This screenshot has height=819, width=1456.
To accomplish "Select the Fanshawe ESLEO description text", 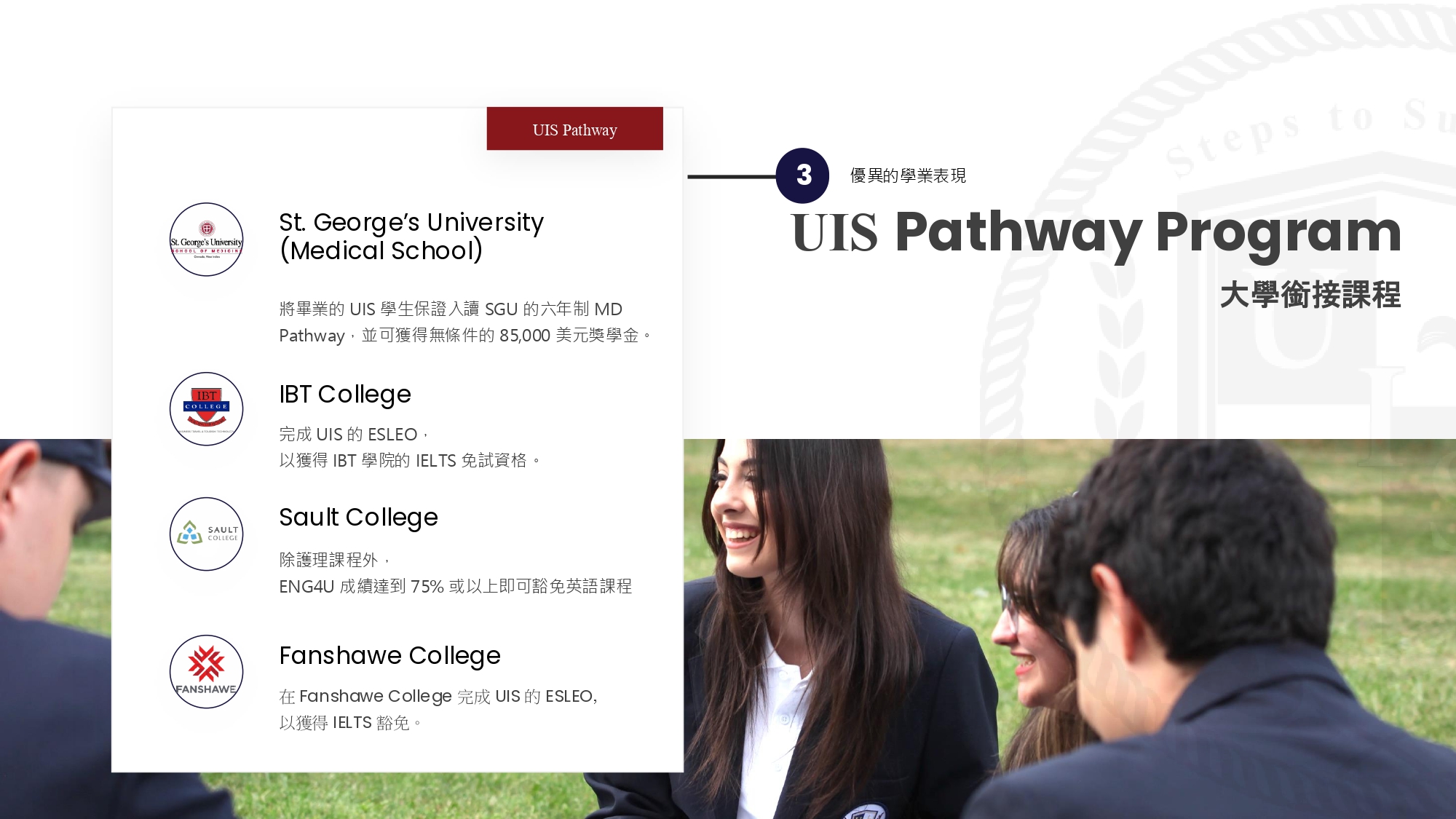I will coord(438,709).
